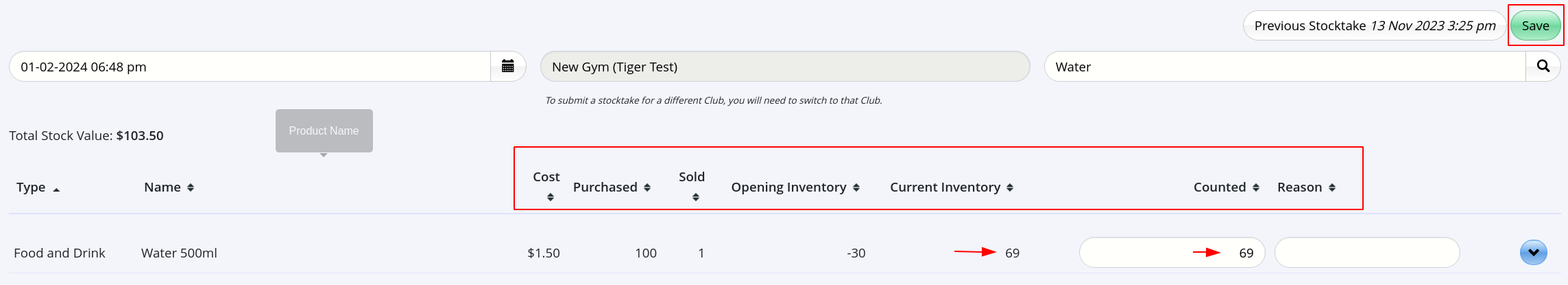Sort by the Counted column
This screenshot has width=1568, height=285.
1226,187
